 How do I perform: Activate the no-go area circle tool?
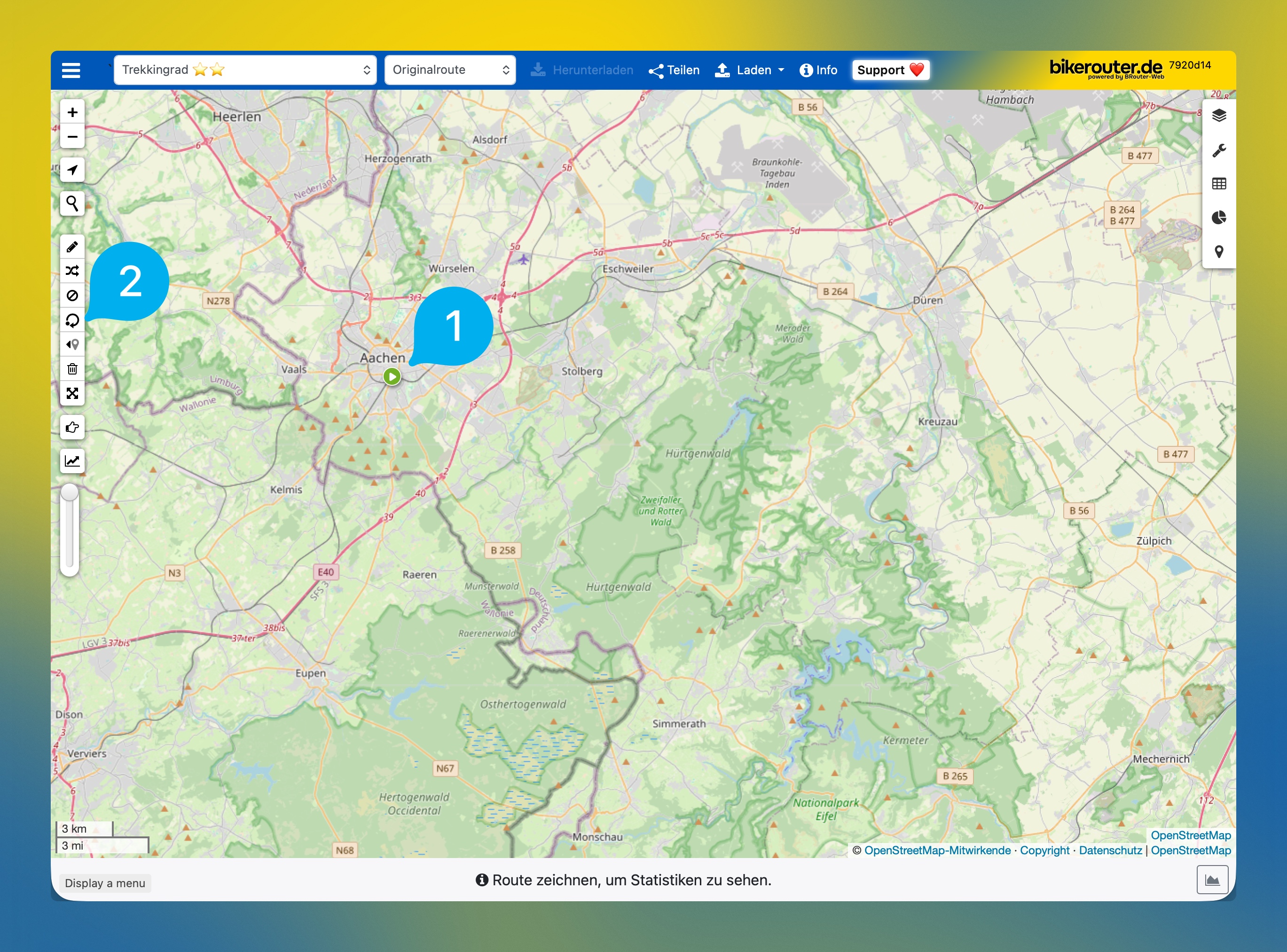click(72, 296)
